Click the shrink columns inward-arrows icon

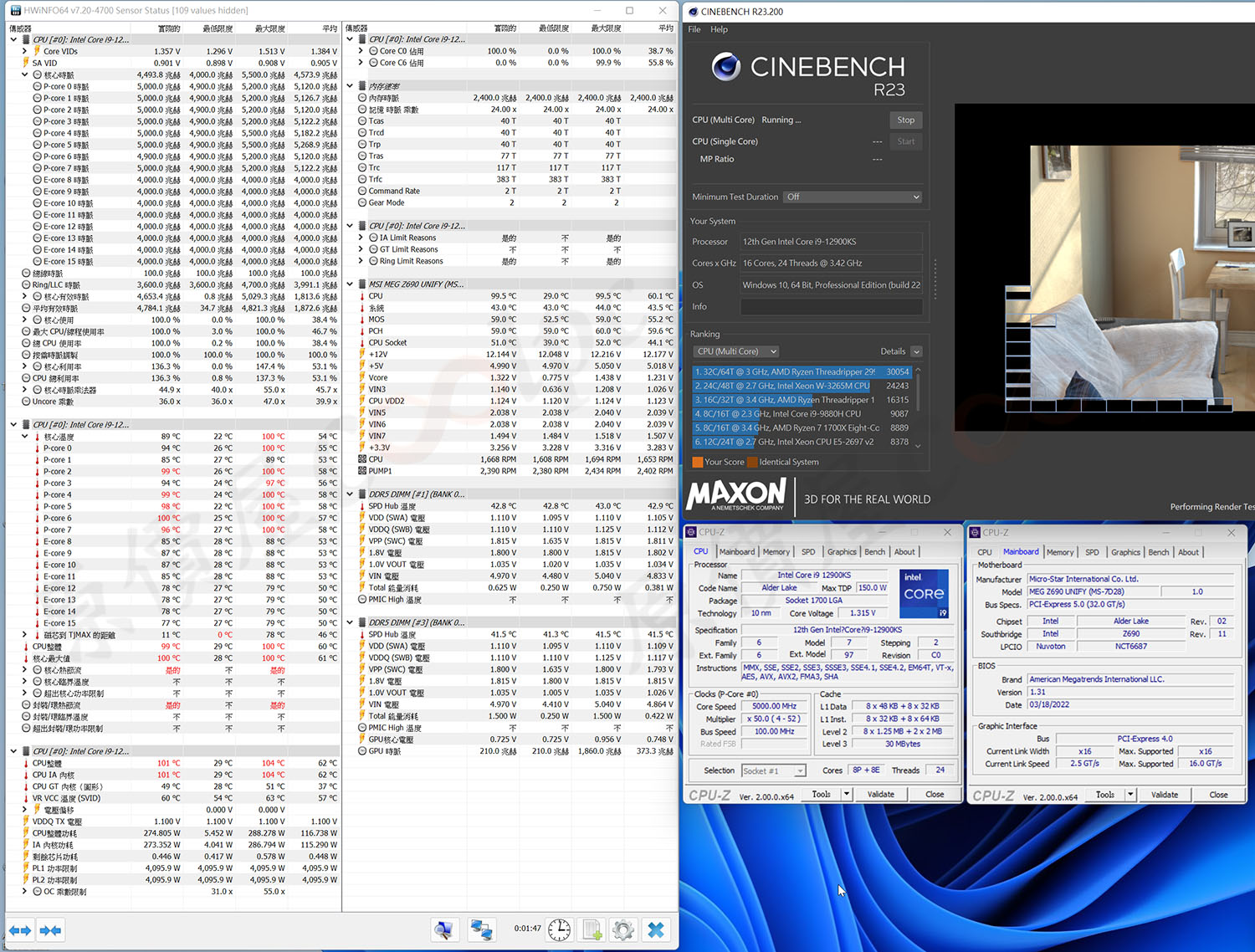click(50, 930)
